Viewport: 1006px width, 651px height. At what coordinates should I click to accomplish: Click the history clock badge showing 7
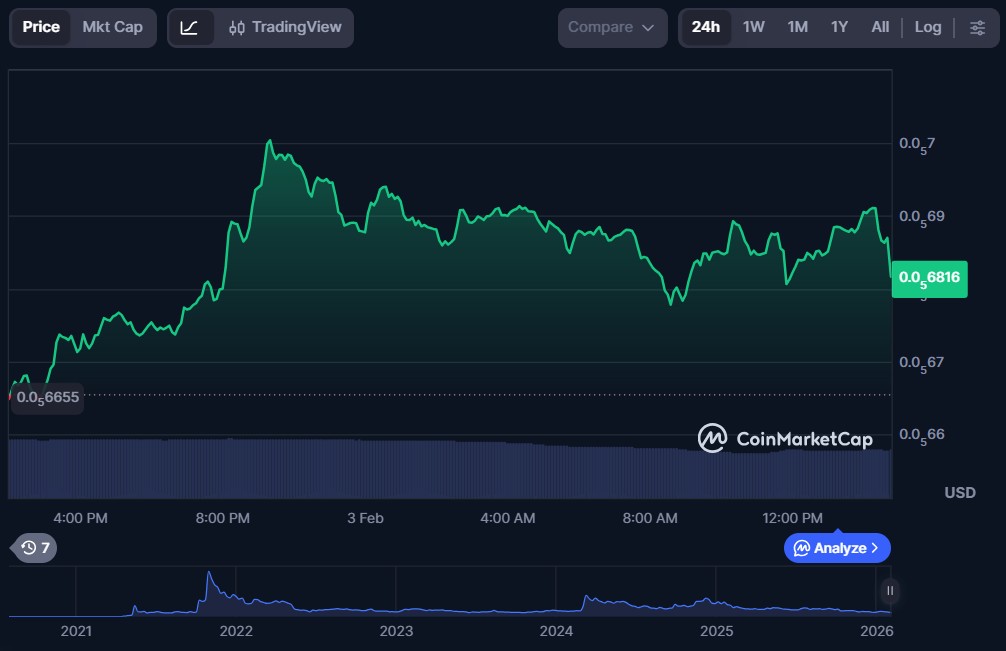click(x=37, y=547)
